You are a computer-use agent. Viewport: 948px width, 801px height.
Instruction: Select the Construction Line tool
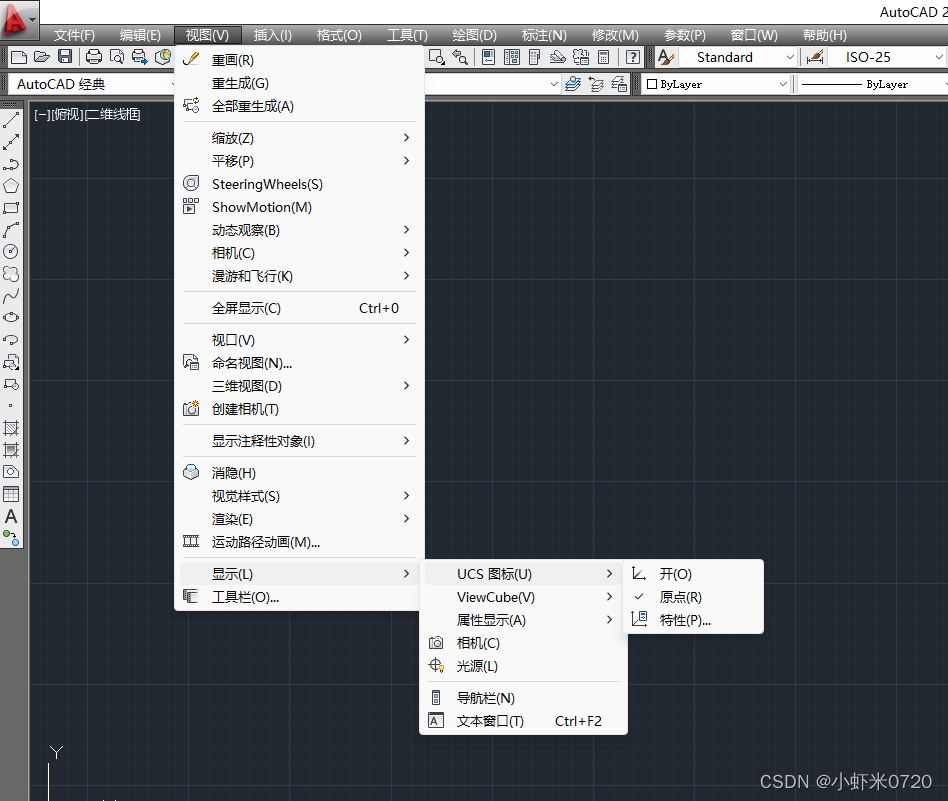[x=11, y=142]
